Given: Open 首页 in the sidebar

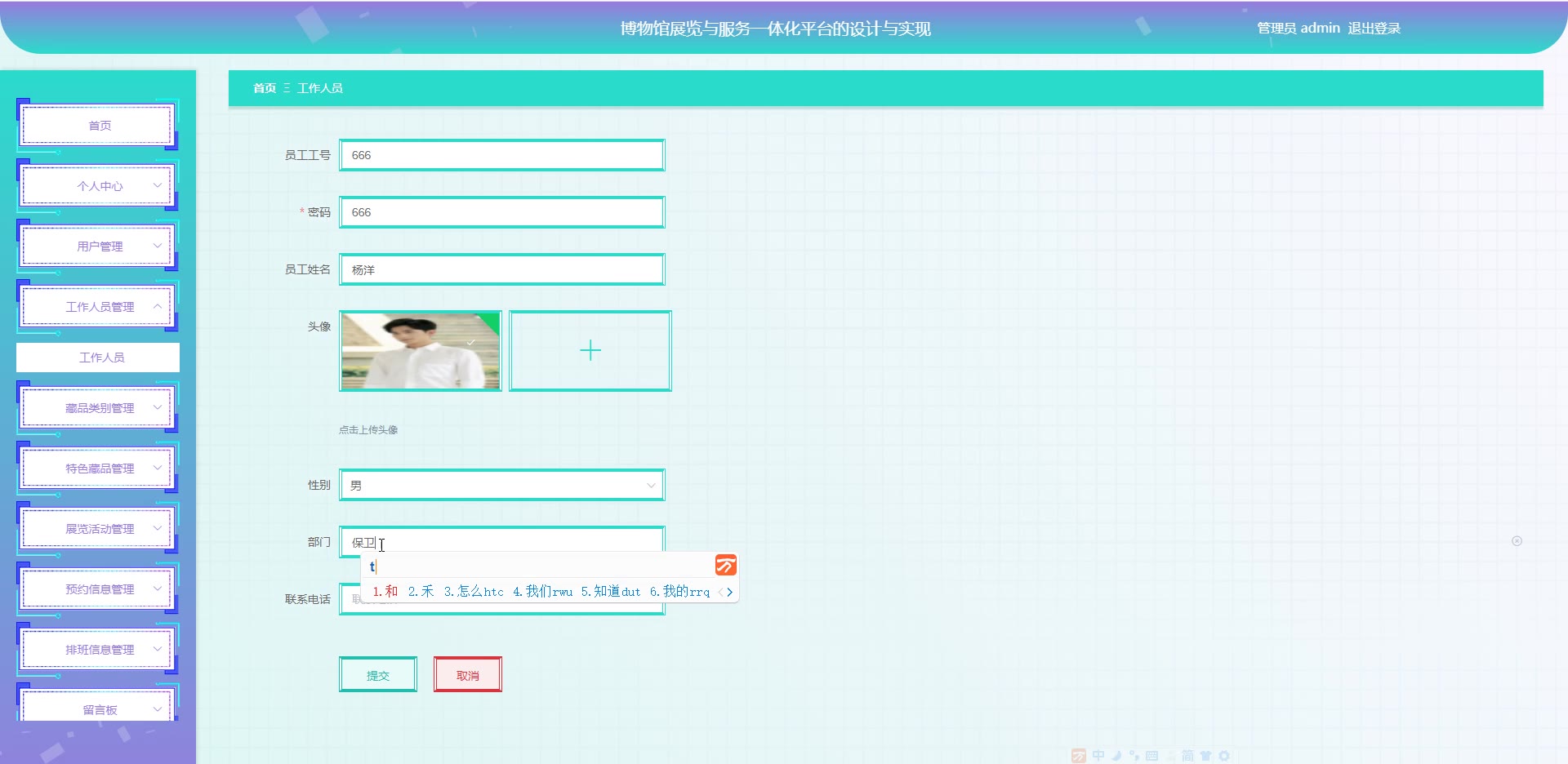Looking at the screenshot, I should [x=97, y=126].
